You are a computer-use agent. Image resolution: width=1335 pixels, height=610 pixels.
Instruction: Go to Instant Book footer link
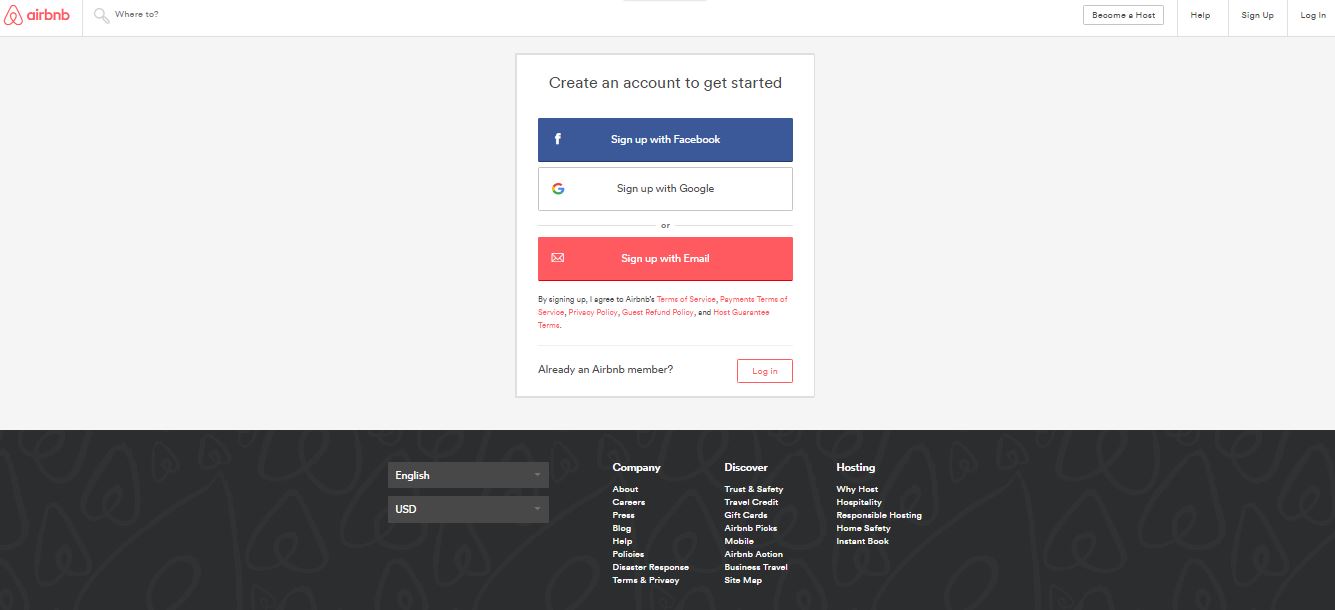click(x=862, y=541)
